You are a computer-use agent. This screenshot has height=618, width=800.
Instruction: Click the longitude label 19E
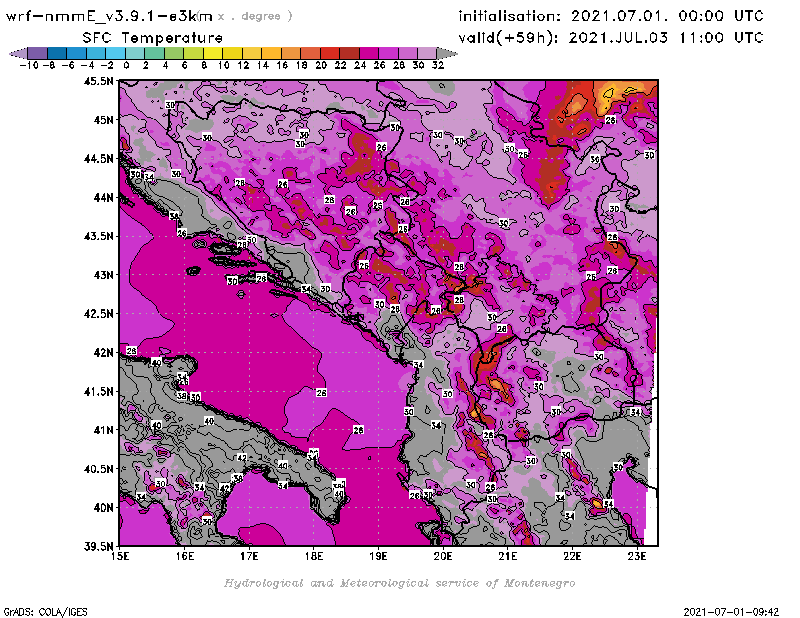(x=379, y=556)
